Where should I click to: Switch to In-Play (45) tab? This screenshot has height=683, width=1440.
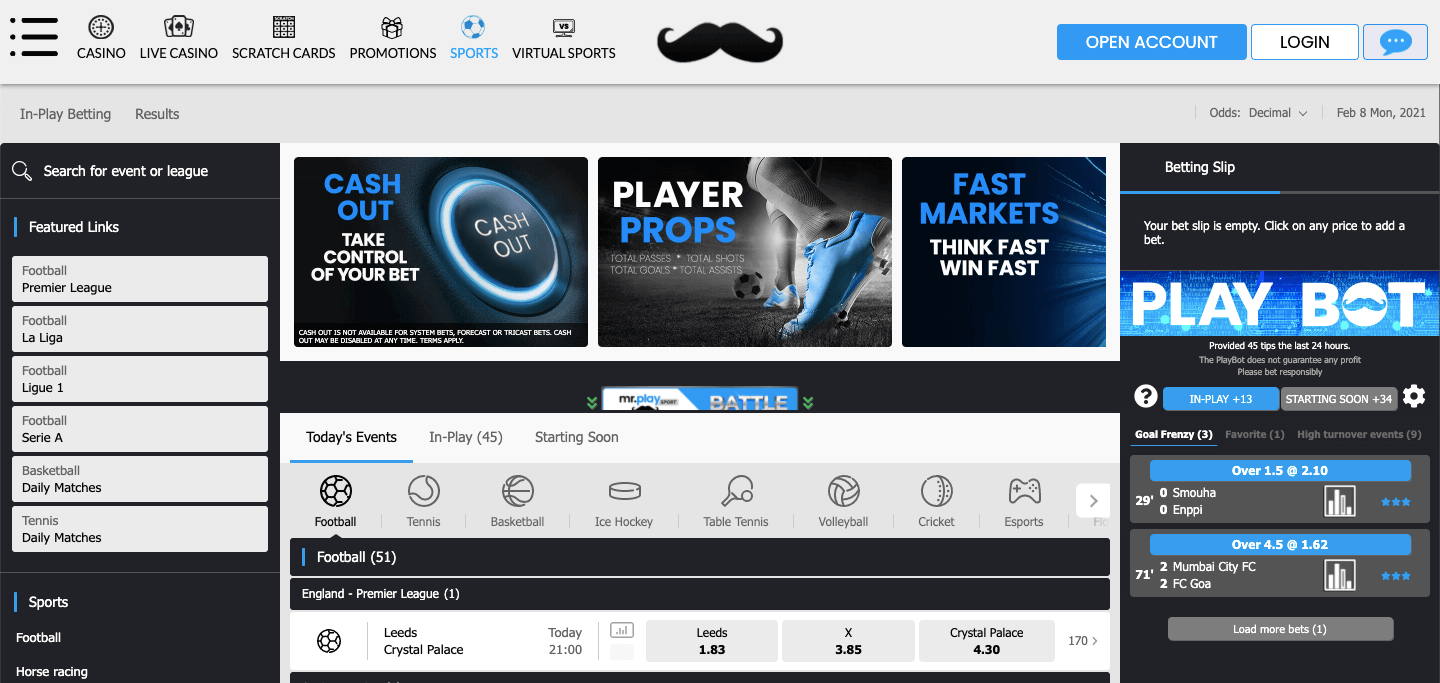point(466,438)
